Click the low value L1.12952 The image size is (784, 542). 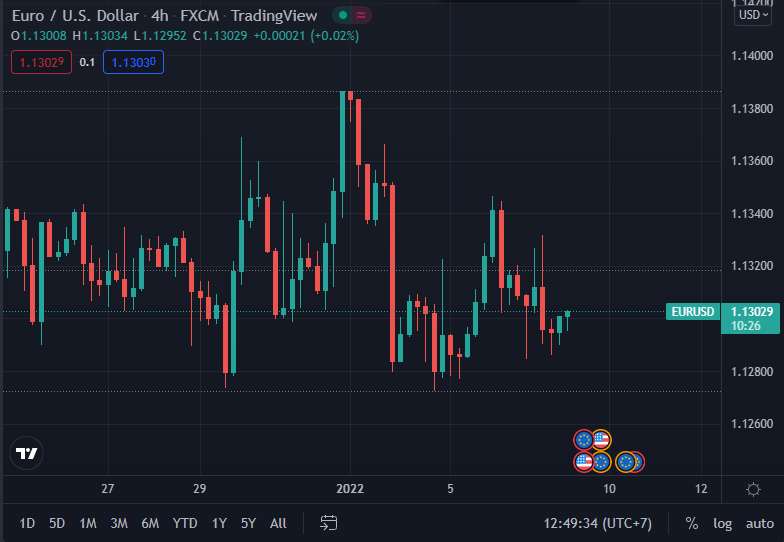tap(160, 36)
